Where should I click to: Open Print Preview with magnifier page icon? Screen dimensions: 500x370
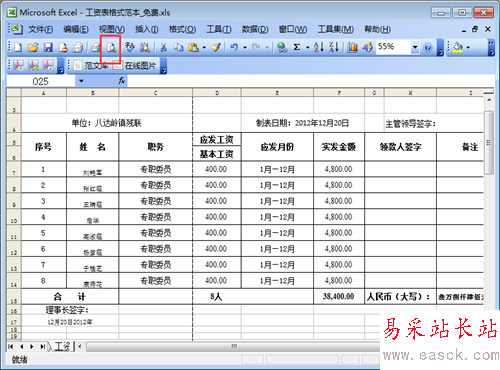111,48
